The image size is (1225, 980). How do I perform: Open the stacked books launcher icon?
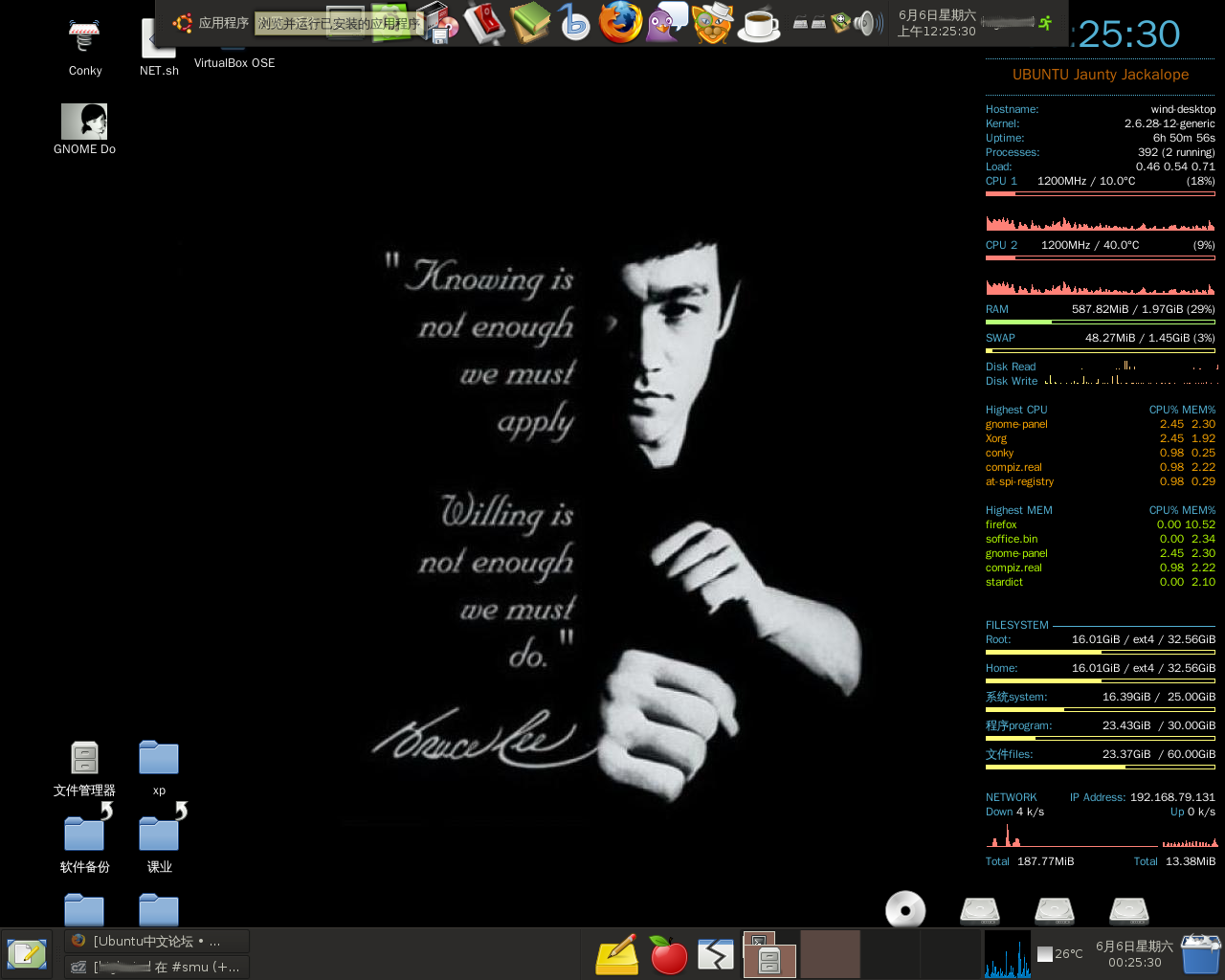530,22
